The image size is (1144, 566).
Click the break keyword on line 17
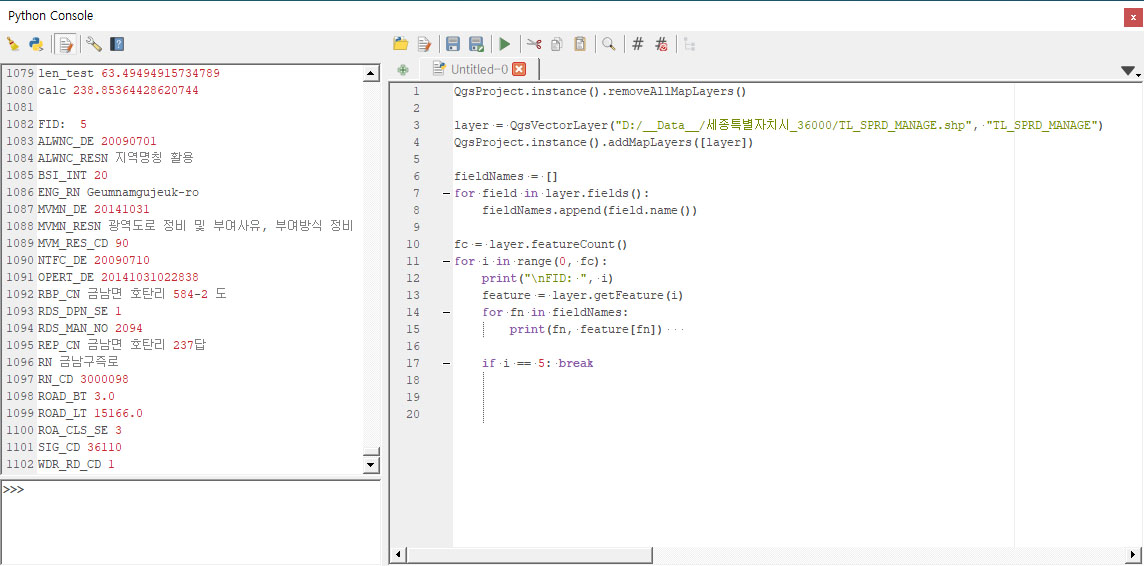(576, 363)
